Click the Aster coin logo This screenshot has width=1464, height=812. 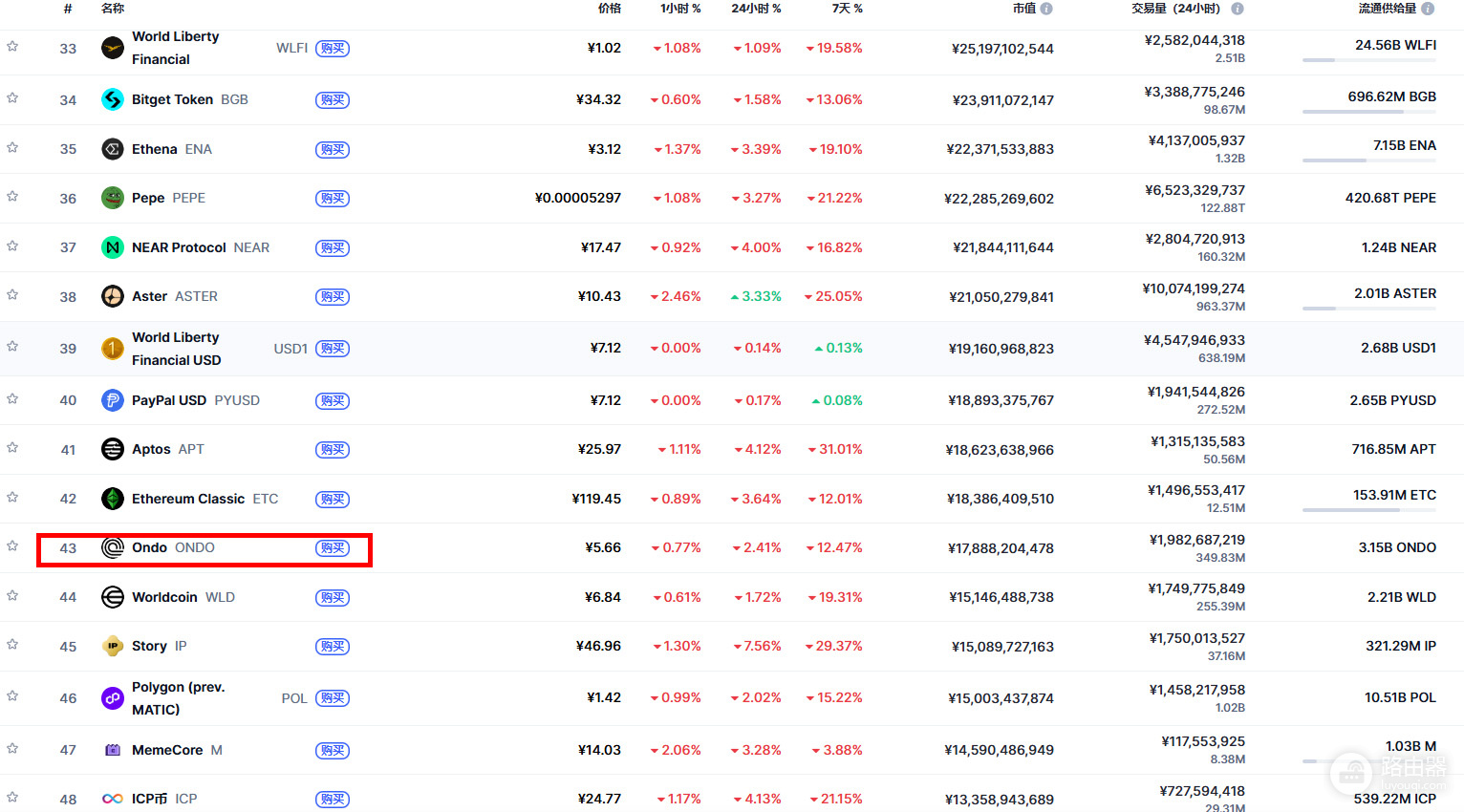(113, 296)
